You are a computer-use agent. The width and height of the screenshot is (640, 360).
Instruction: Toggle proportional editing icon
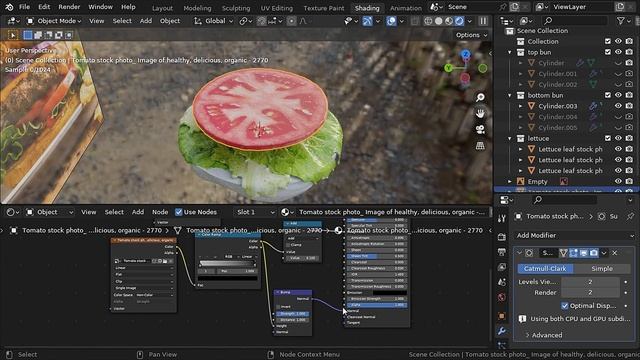(291, 21)
